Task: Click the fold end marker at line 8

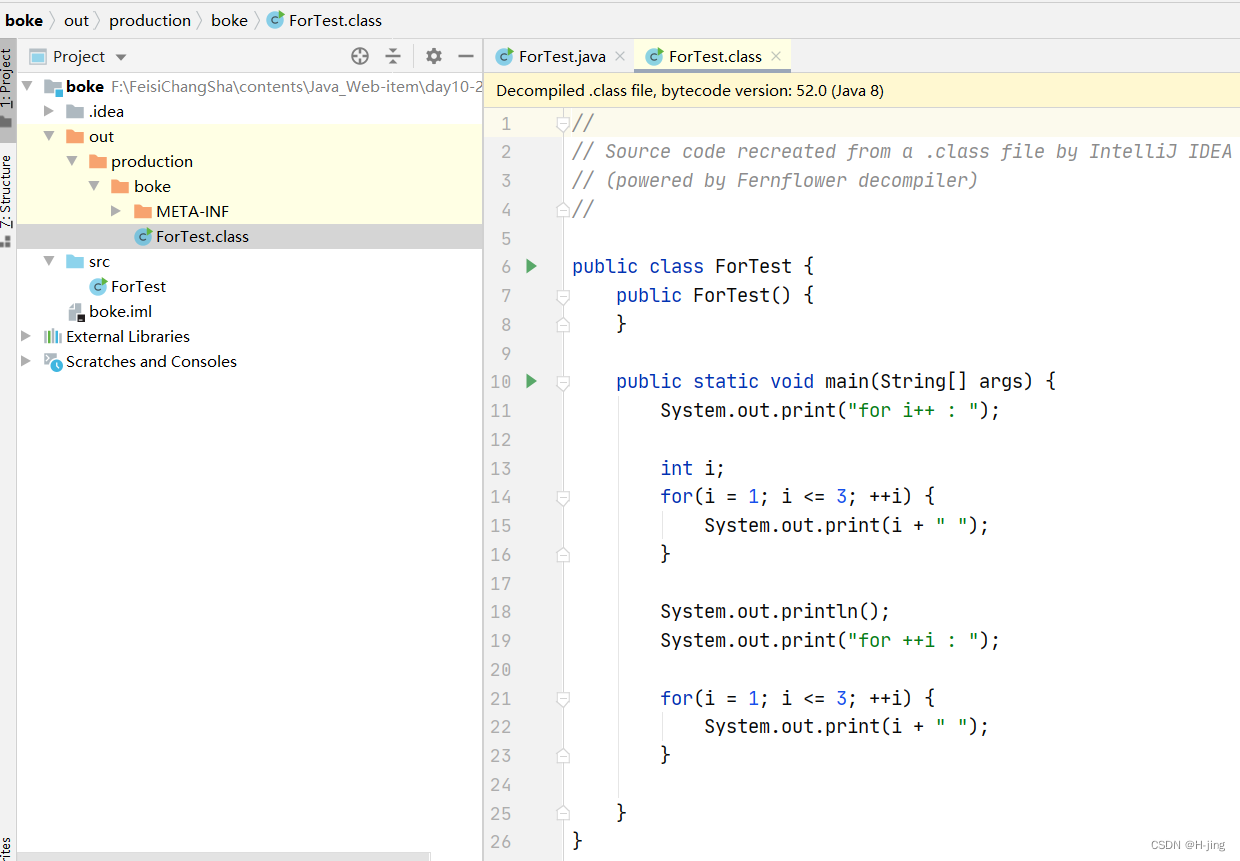Action: 563,324
